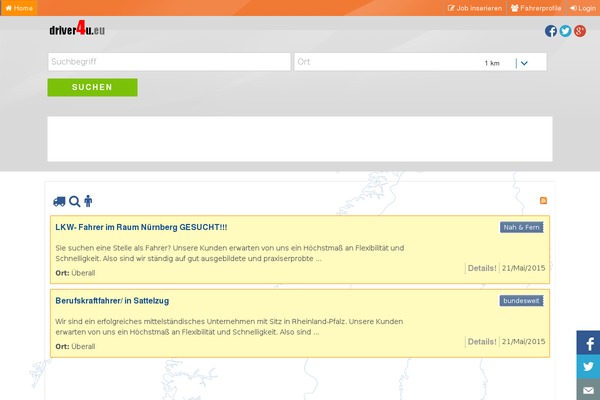Click the white banner ad area

(x=300, y=139)
